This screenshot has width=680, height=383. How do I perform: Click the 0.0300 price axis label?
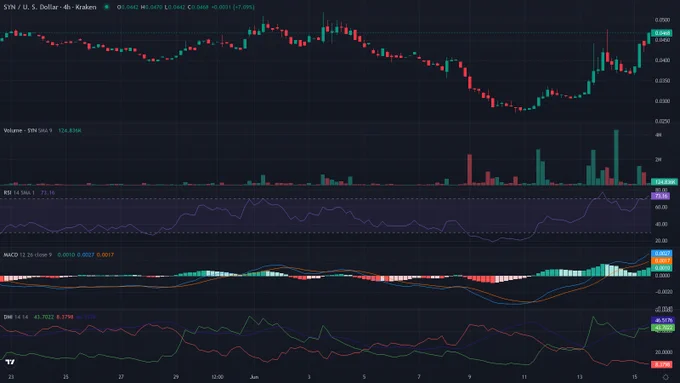coord(662,101)
